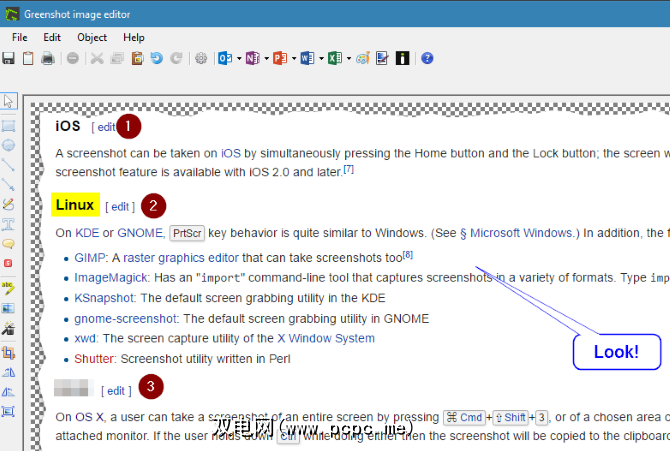Expand the Excel export dropdown arrow
The width and height of the screenshot is (670, 451).
click(x=349, y=59)
